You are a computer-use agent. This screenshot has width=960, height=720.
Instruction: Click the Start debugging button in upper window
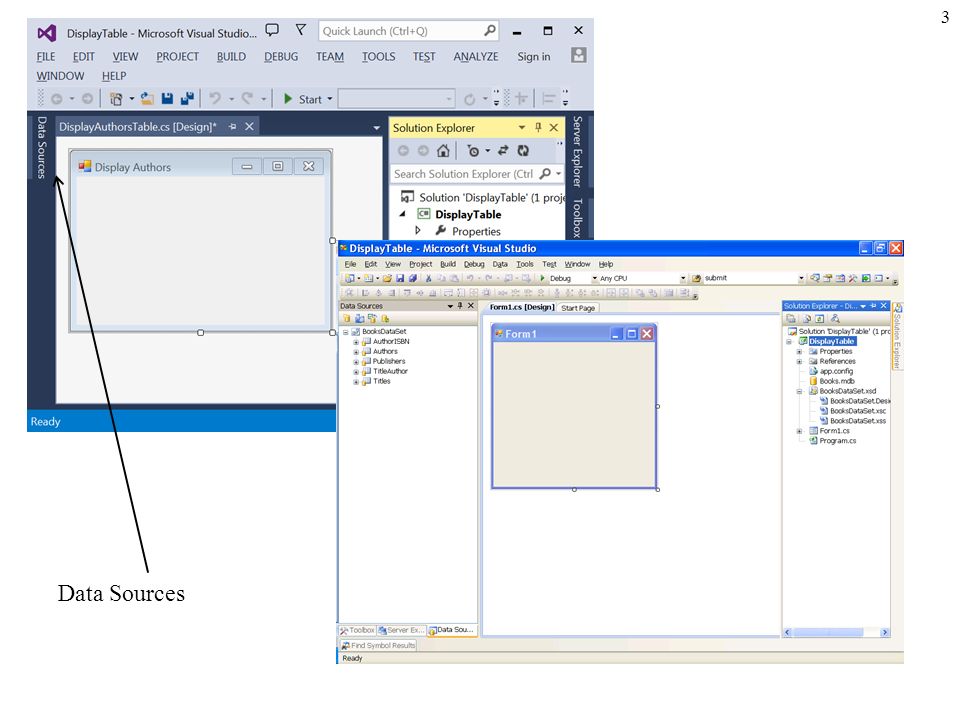coord(303,99)
